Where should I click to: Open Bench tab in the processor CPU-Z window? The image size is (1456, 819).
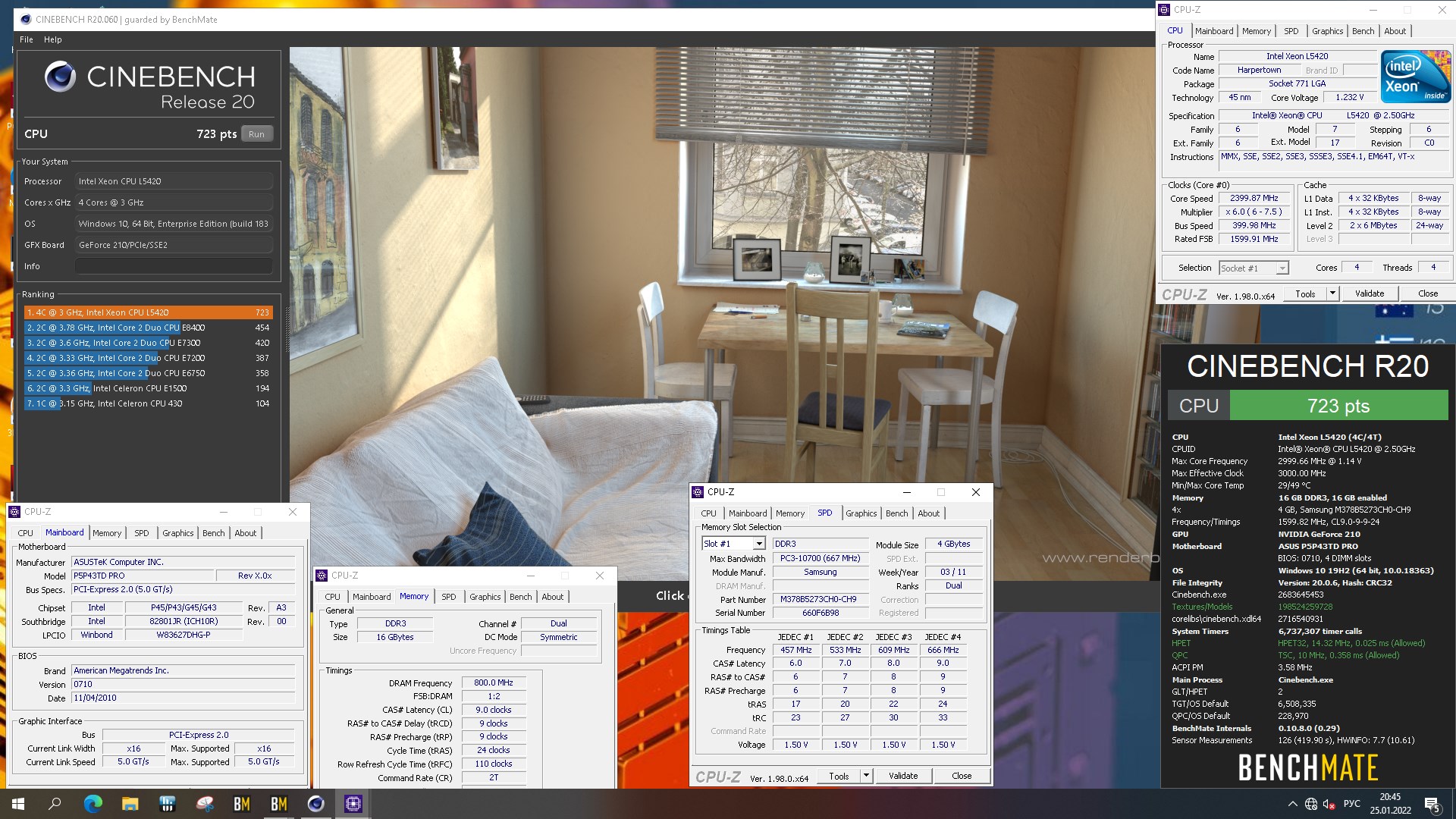click(1363, 31)
